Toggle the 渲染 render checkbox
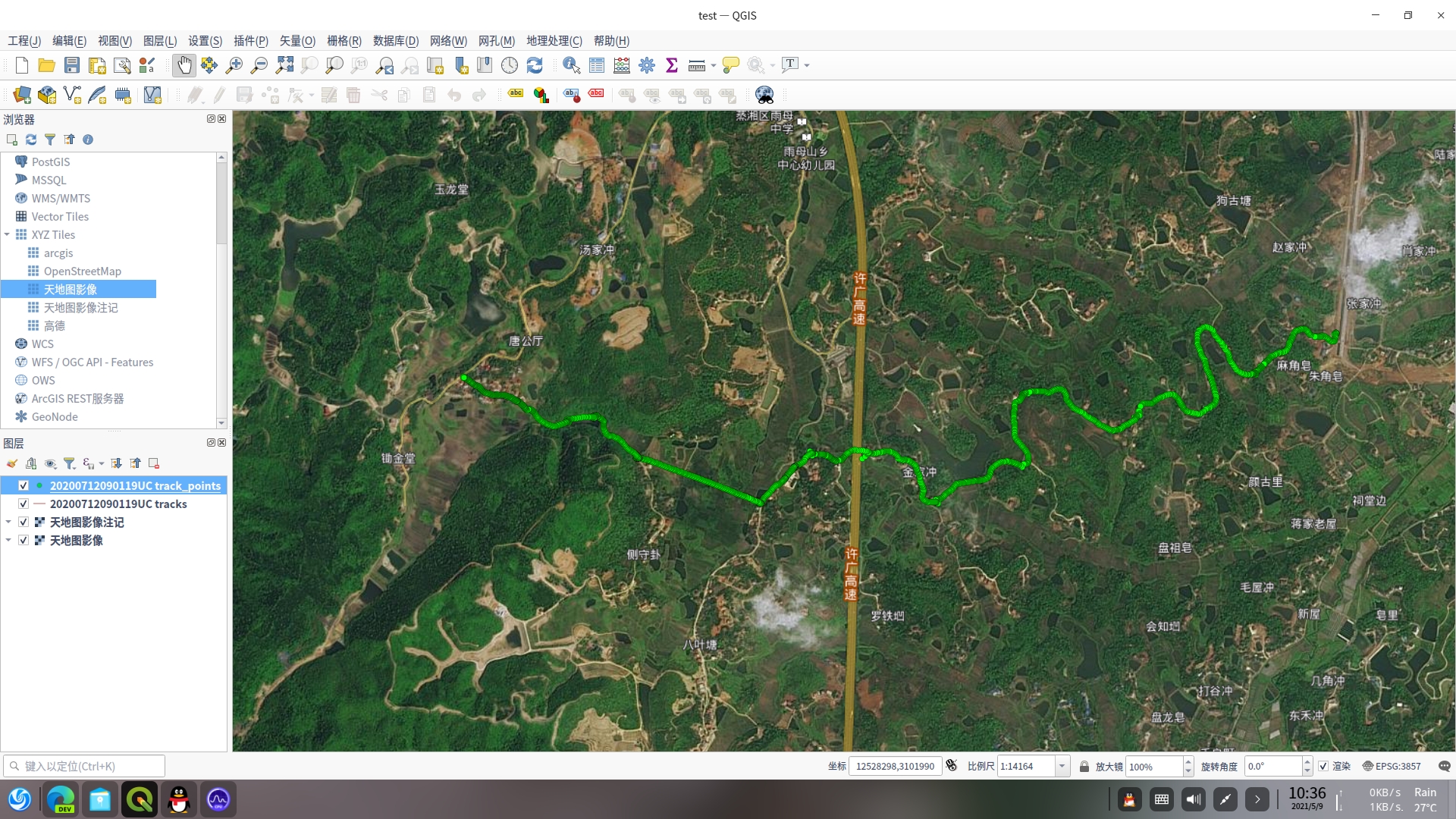This screenshot has height=819, width=1456. pos(1323,766)
